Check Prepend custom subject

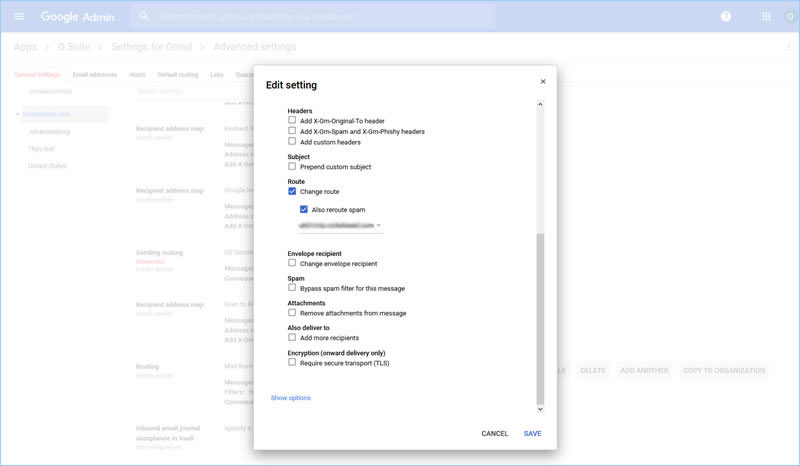pyautogui.click(x=292, y=166)
